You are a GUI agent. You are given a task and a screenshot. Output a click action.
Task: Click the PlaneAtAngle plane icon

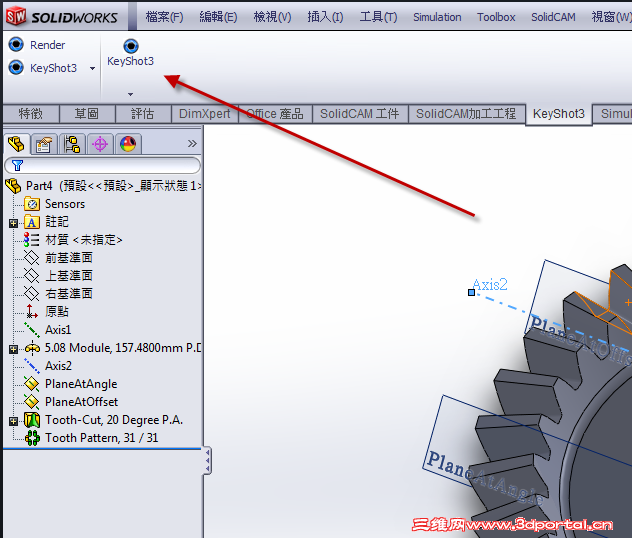(x=31, y=384)
